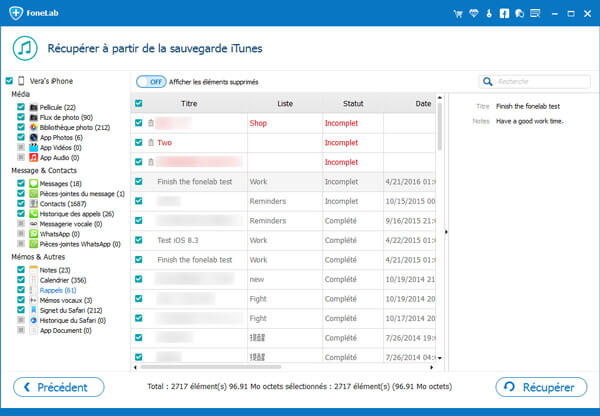Collapse the detail panel splitter arrow
Image resolution: width=600 pixels, height=416 pixels.
tap(446, 232)
